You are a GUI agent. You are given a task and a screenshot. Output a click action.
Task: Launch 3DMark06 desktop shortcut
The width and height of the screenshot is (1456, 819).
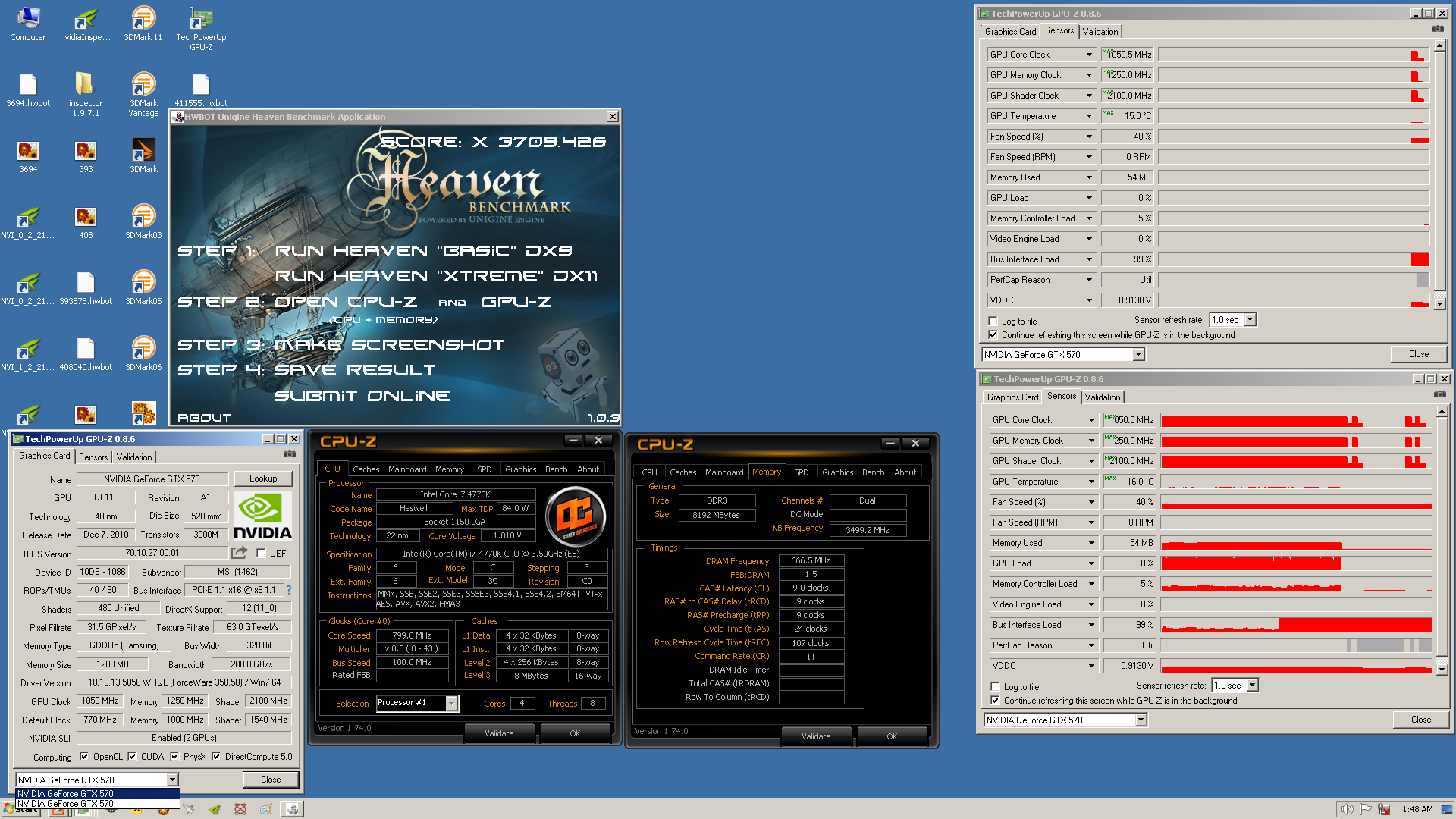(x=143, y=354)
